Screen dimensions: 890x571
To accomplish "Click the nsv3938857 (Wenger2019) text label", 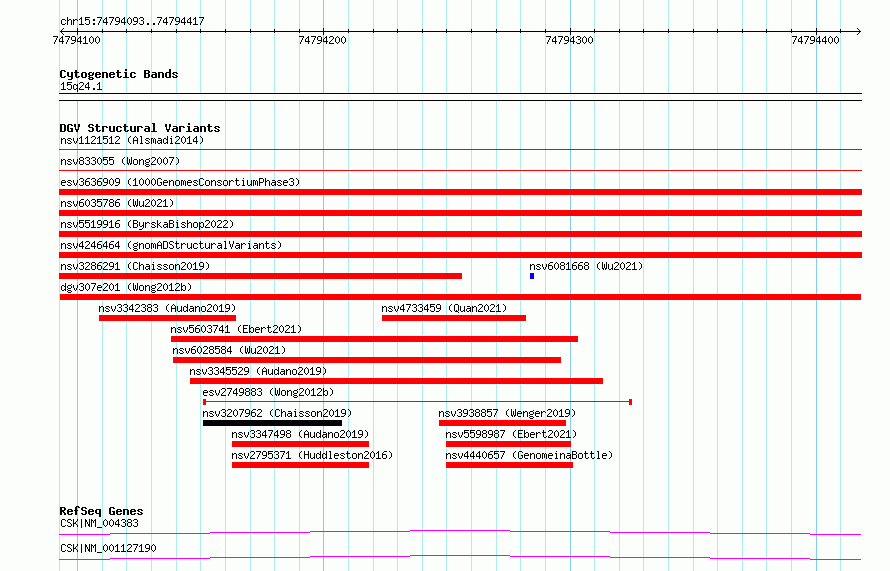I will (x=507, y=413).
